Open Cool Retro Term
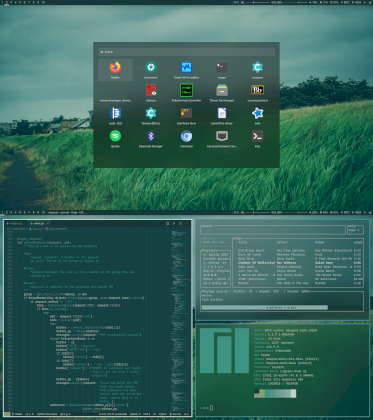This screenshot has width=373, height=420. click(x=186, y=116)
